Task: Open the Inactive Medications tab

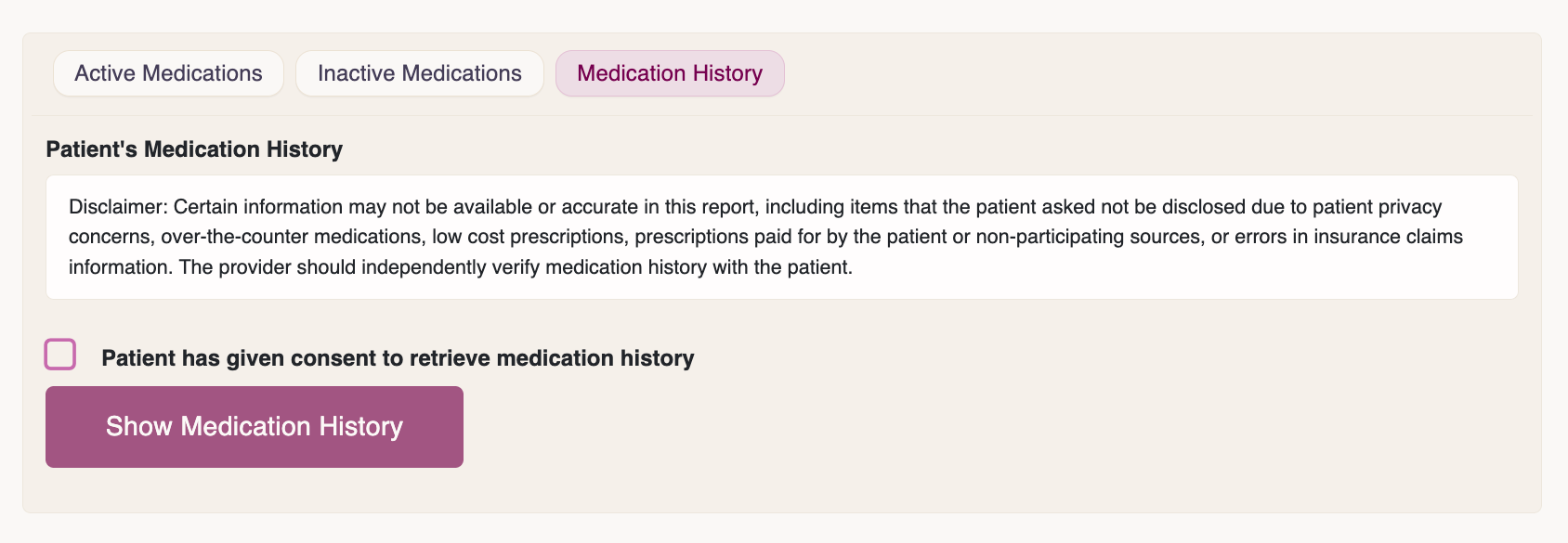Action: coord(419,73)
